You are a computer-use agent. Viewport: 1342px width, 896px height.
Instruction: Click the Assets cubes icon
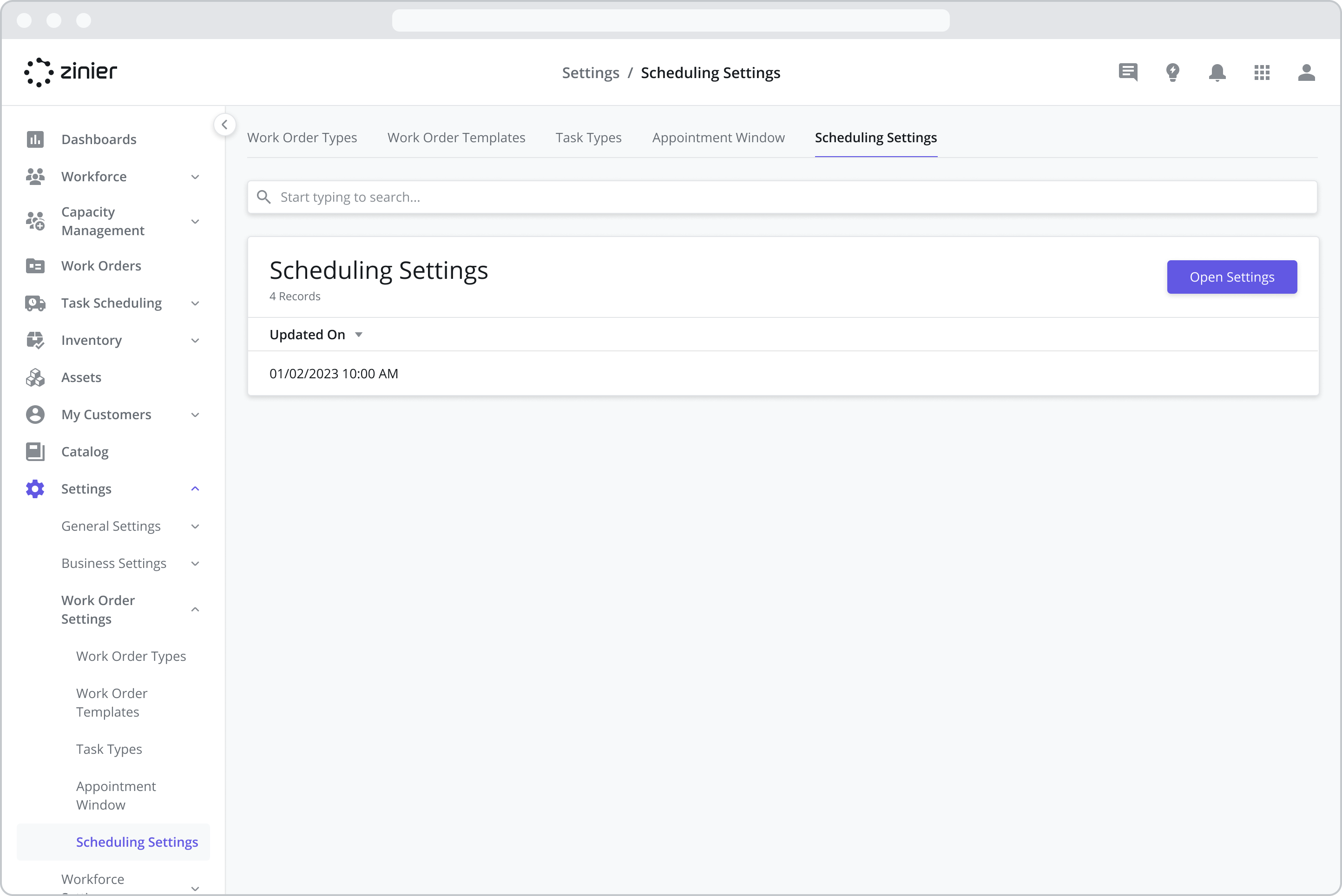(35, 377)
